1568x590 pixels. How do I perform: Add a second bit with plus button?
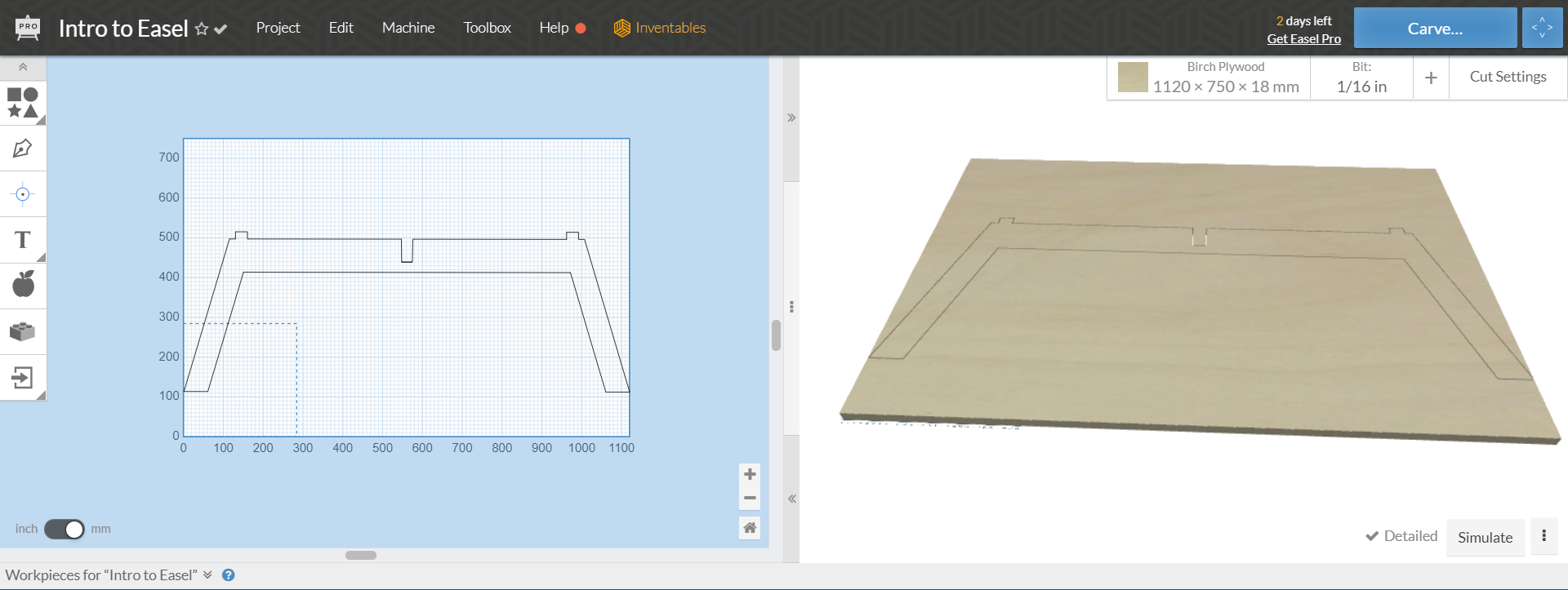point(1431,78)
